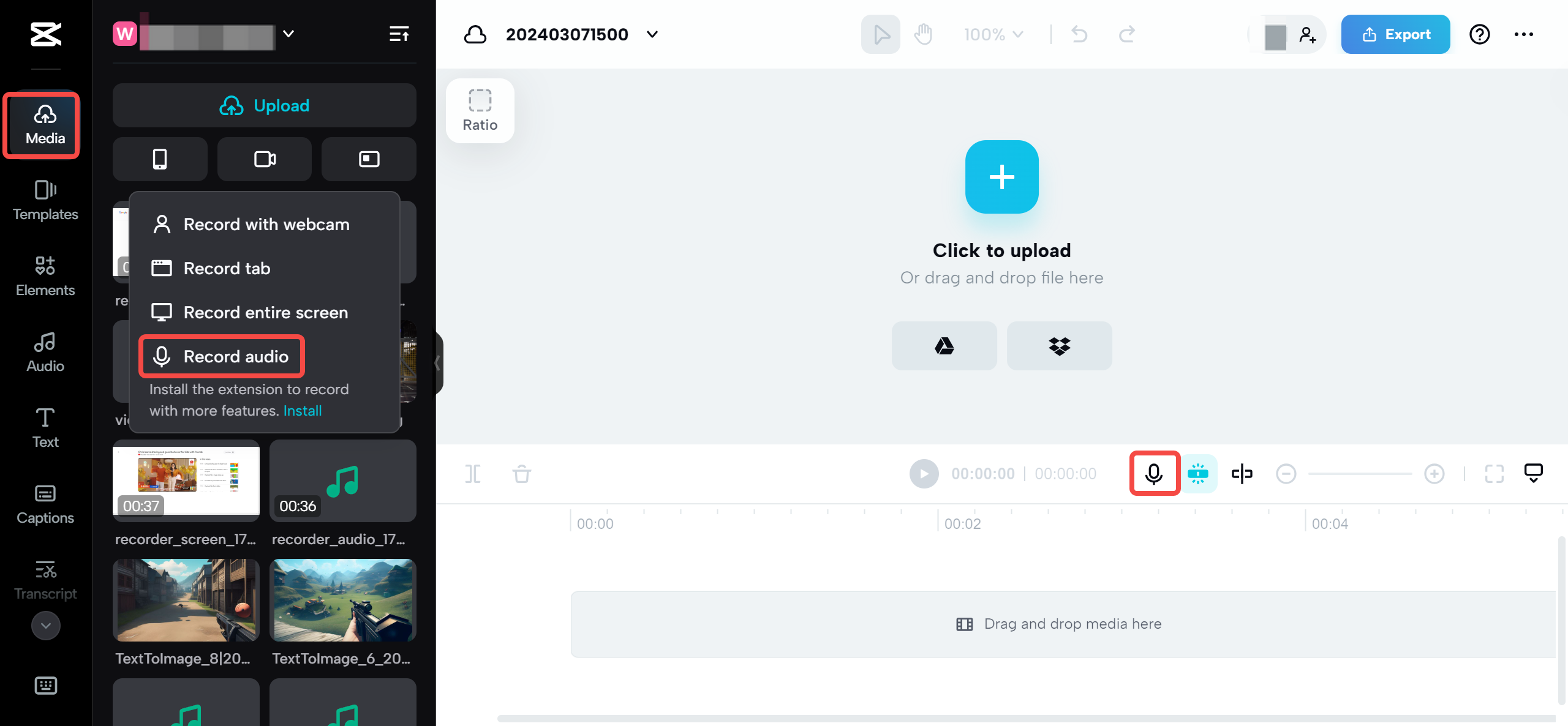The width and height of the screenshot is (1568, 726).
Task: Click the Audio panel icon in sidebar
Action: (45, 351)
